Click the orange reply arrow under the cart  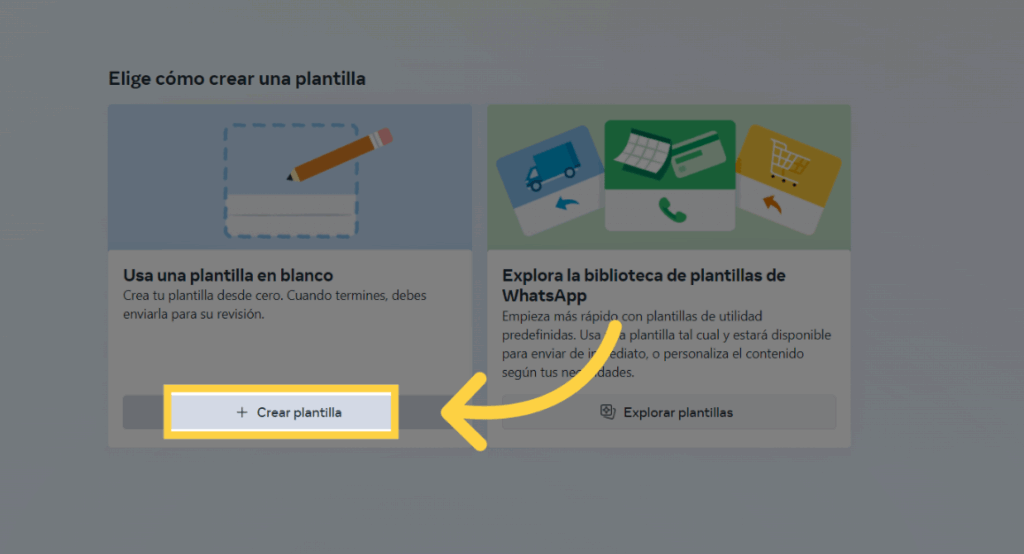pos(771,205)
